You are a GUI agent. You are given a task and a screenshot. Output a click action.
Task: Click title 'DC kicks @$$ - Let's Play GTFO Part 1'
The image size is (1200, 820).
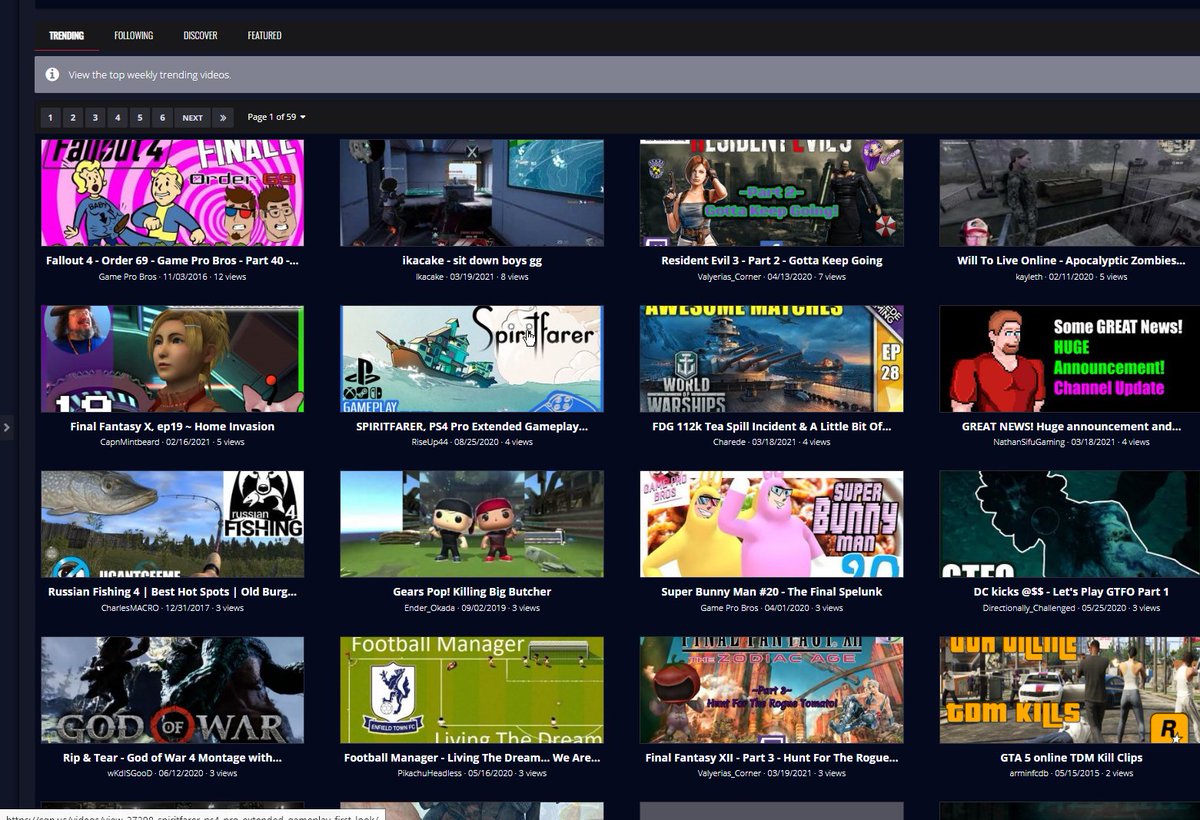tap(1071, 592)
